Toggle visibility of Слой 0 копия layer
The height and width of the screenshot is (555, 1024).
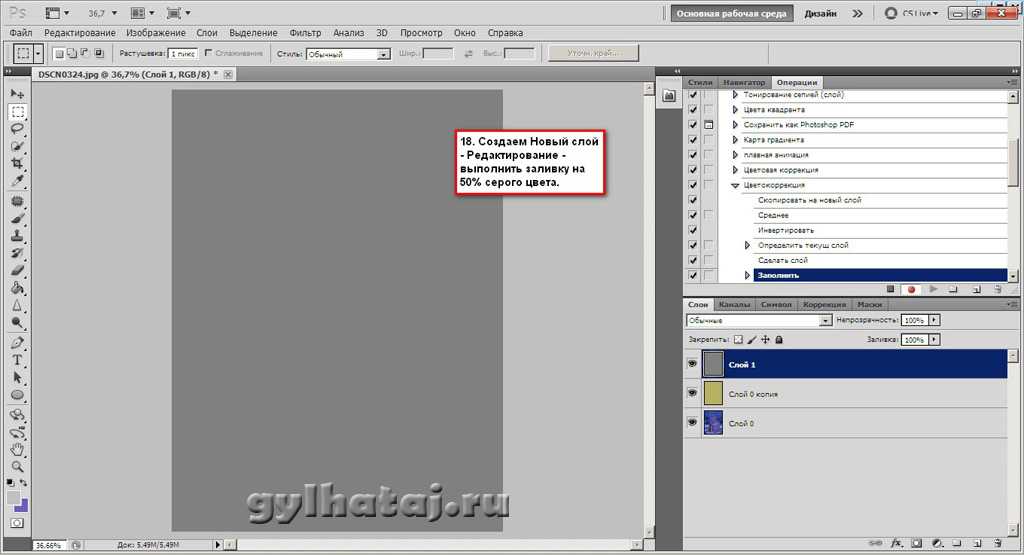click(x=692, y=394)
